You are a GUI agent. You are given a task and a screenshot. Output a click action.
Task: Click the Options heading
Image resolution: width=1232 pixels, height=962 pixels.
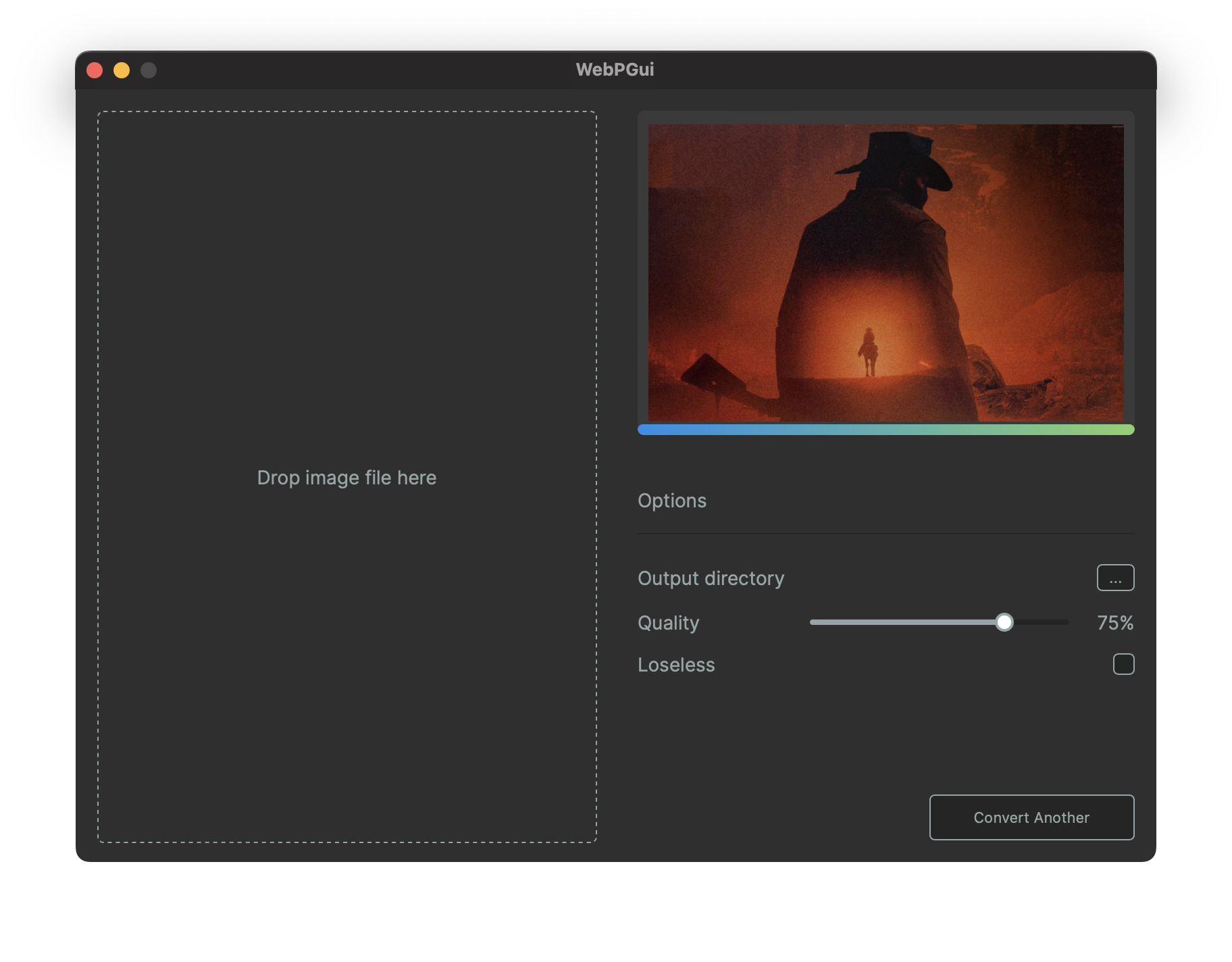[x=672, y=501]
